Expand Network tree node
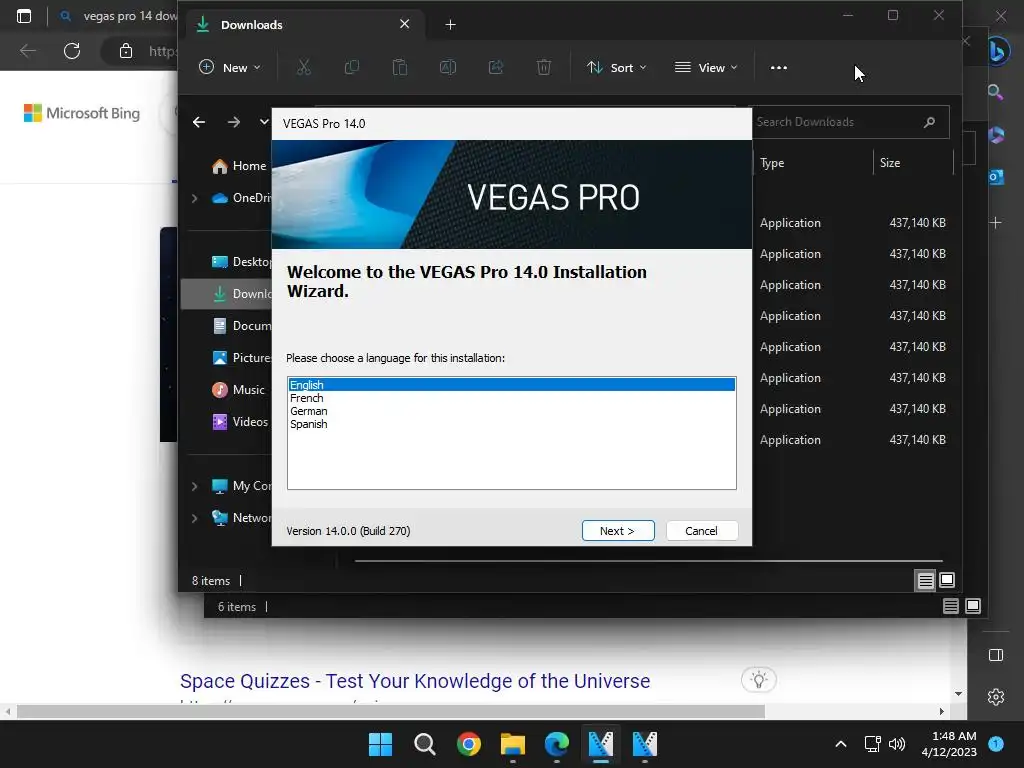The width and height of the screenshot is (1024, 768). (x=195, y=518)
